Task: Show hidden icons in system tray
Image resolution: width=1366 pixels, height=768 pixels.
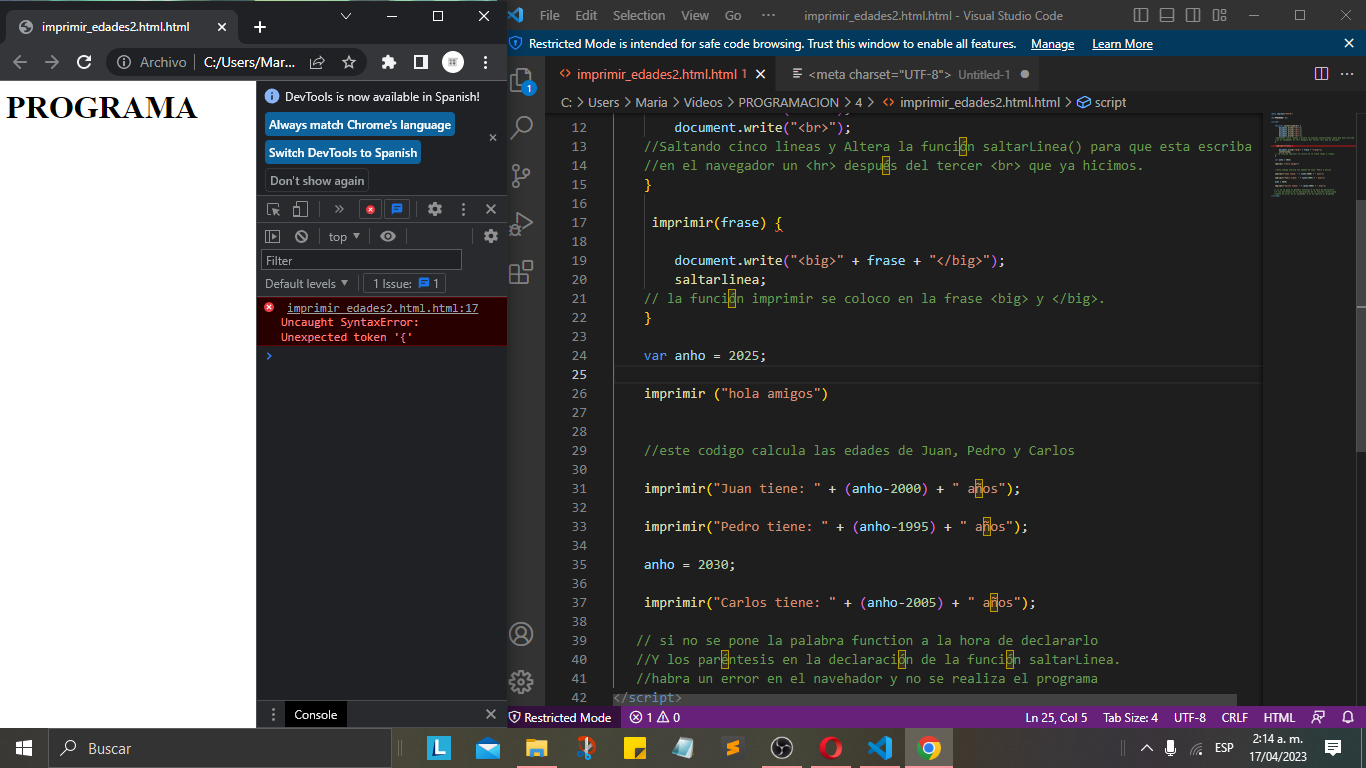Action: [x=1146, y=748]
